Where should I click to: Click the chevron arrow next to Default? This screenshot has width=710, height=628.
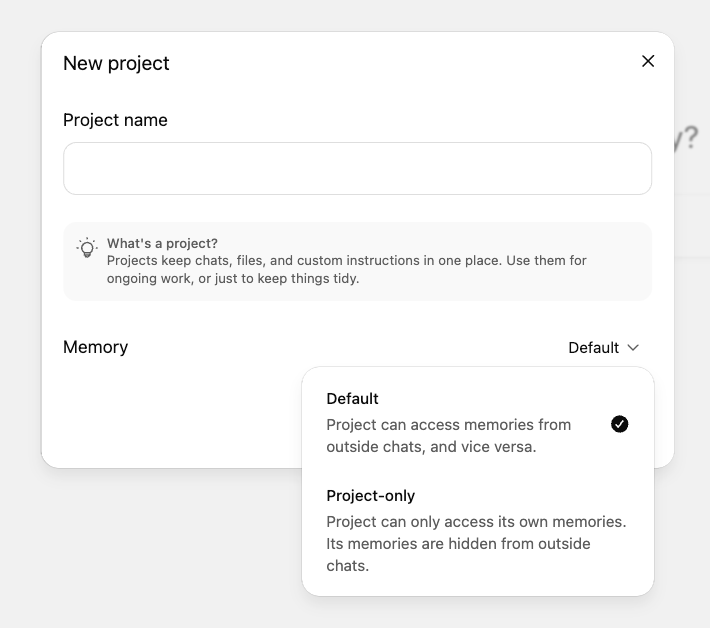(633, 348)
